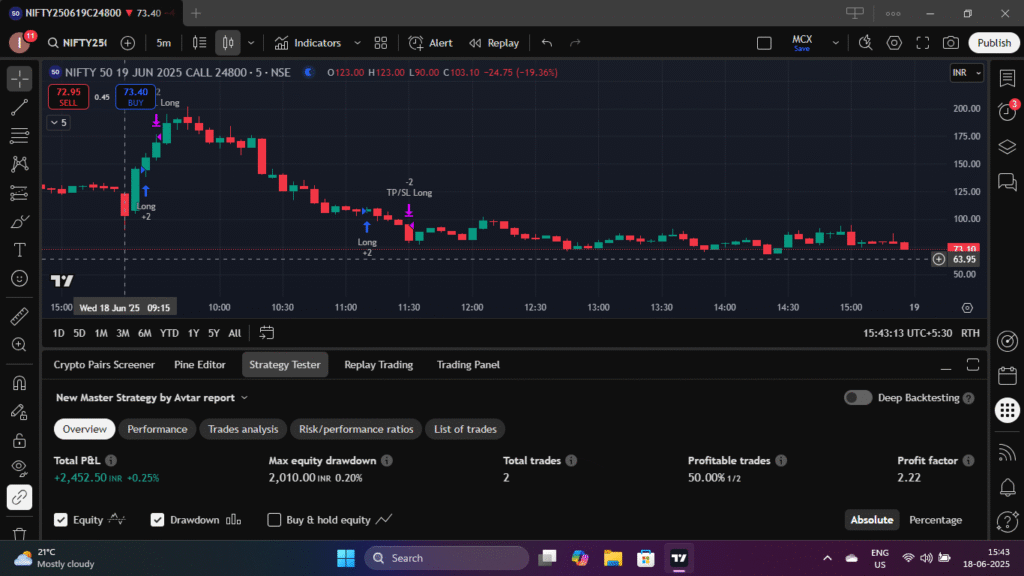Open the Indicators dialog

point(308,43)
